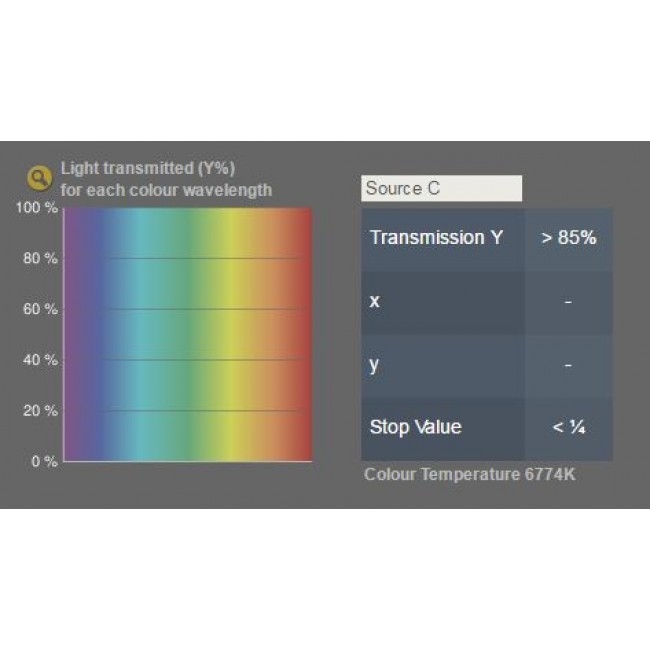Screen dimensions: 650x650
Task: Click the Transmission Y label cell
Action: pos(443,239)
